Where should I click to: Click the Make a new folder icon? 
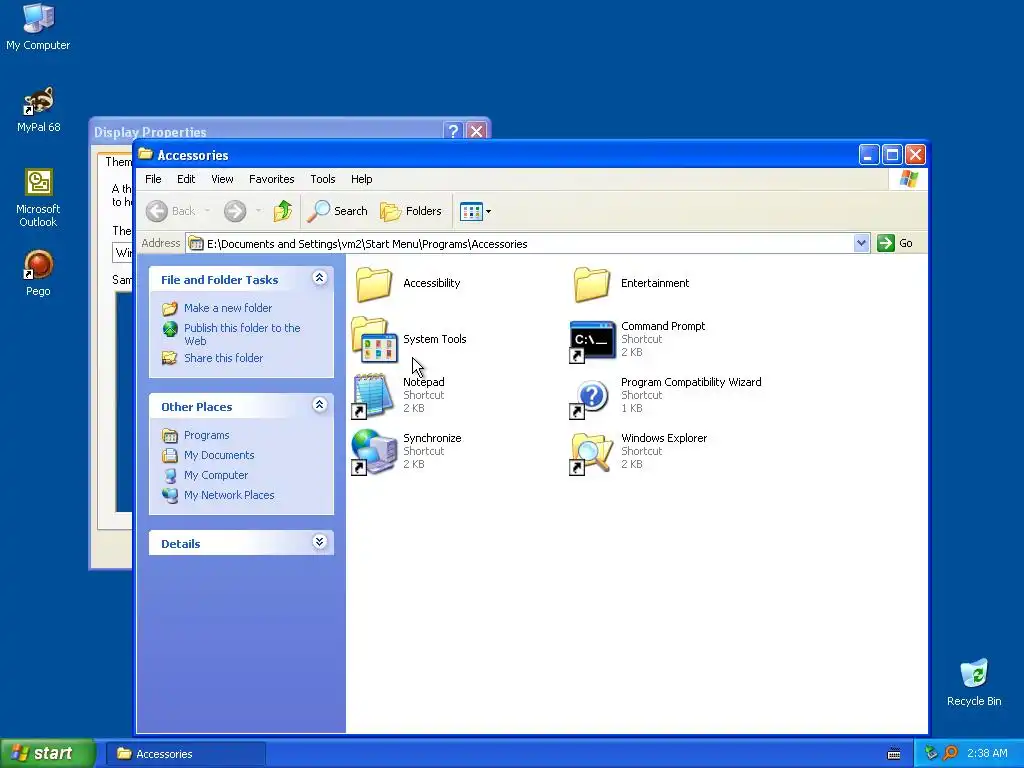coord(170,308)
